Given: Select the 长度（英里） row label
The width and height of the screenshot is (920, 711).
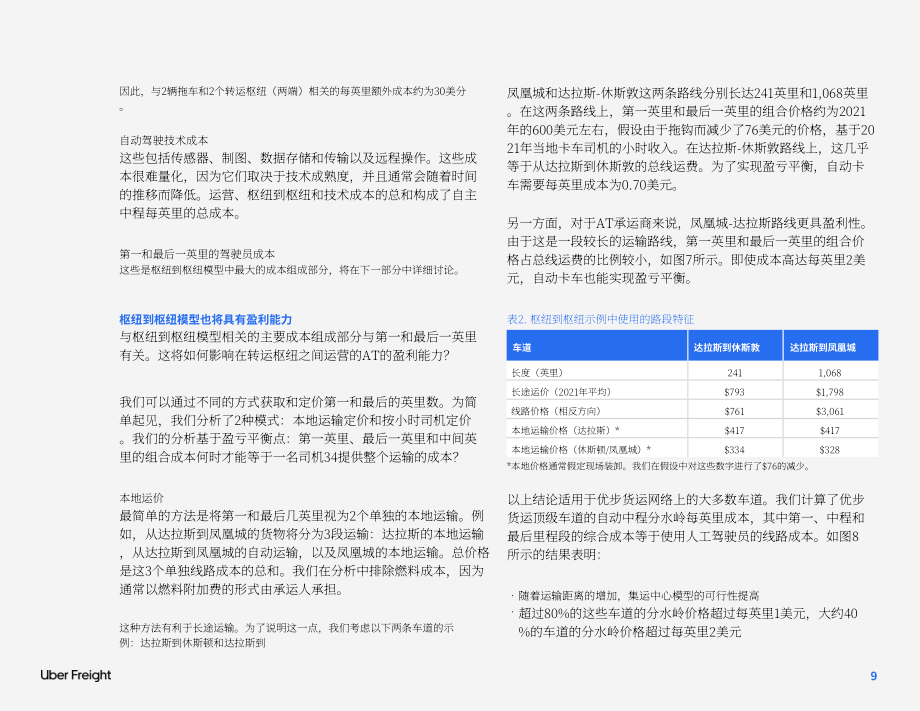Looking at the screenshot, I should click(x=537, y=373).
